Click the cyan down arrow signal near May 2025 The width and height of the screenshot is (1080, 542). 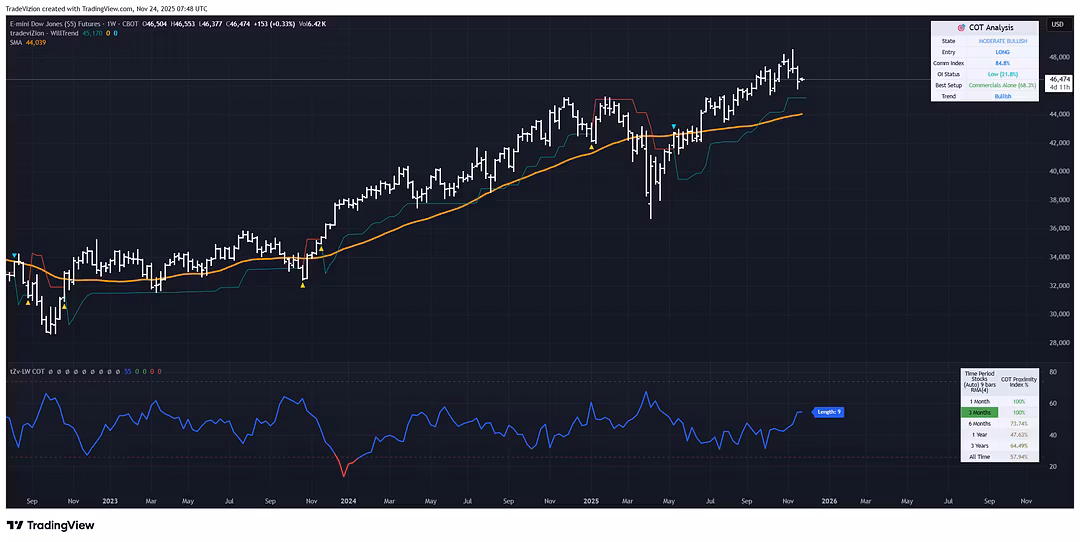pyautogui.click(x=674, y=127)
